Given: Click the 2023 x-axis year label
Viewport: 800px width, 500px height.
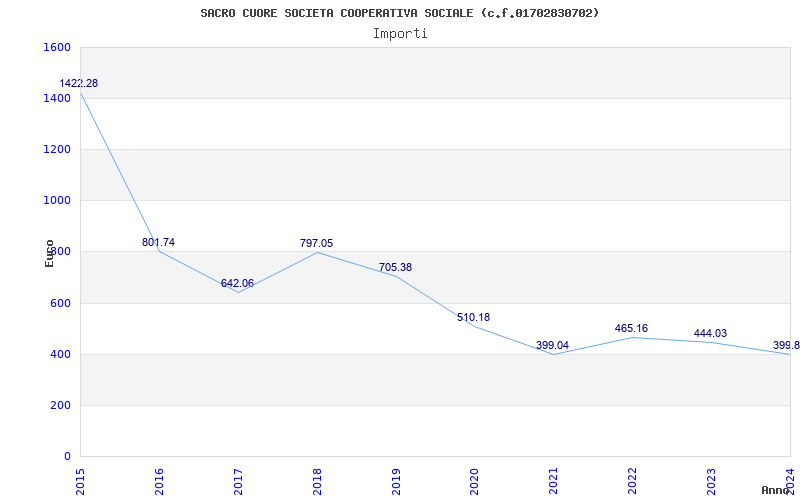Looking at the screenshot, I should pyautogui.click(x=711, y=481).
